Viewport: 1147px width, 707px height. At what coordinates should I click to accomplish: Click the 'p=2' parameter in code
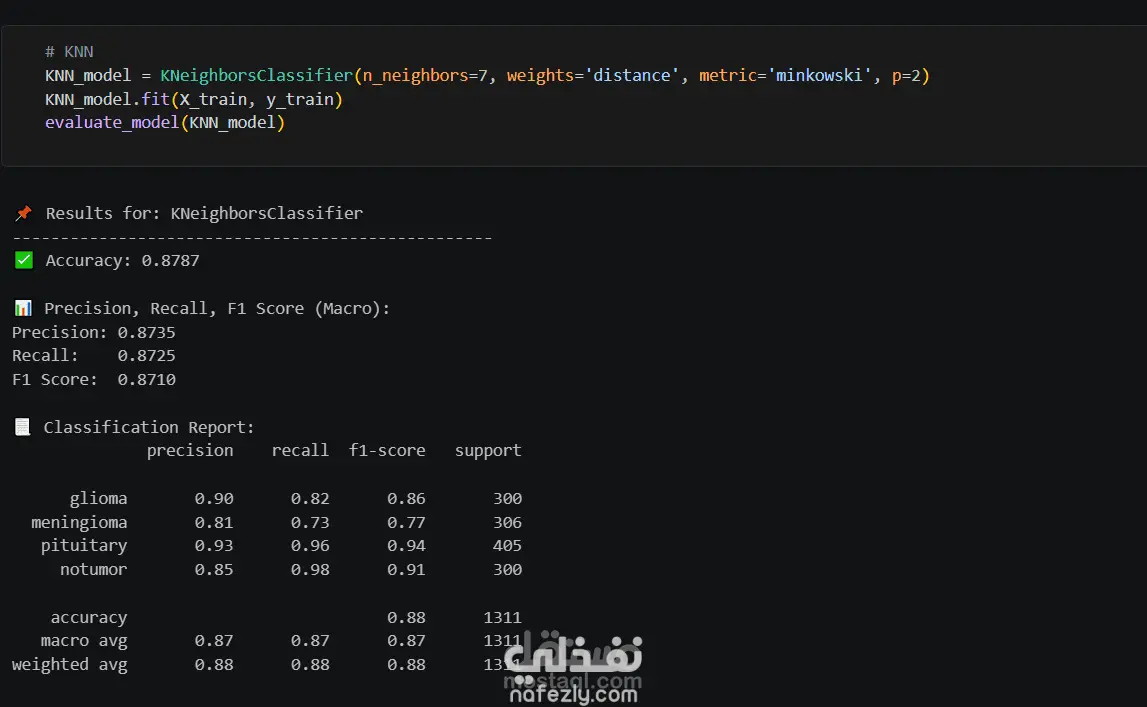click(x=906, y=75)
